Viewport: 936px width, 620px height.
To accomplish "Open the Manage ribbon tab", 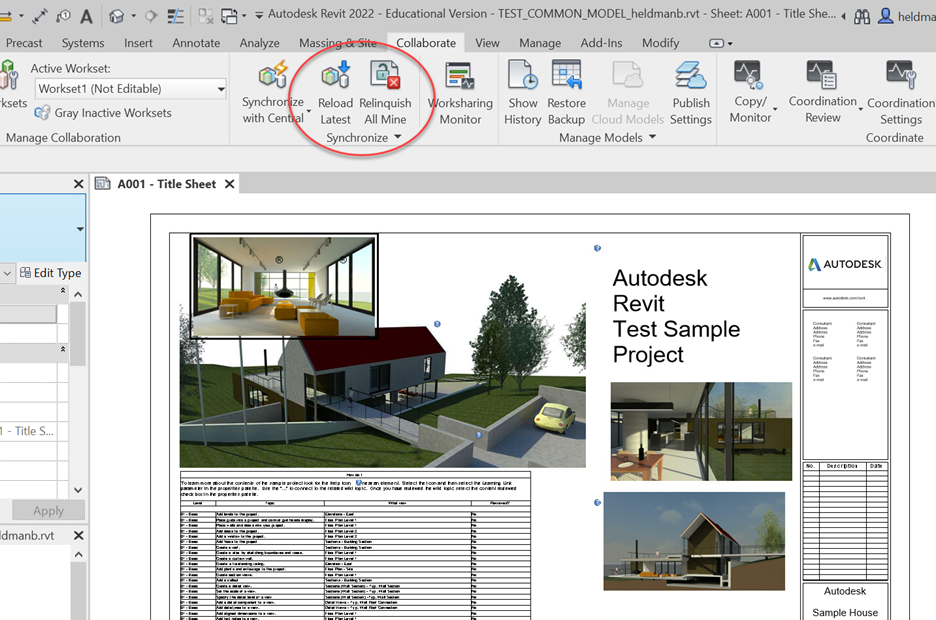I will click(540, 43).
